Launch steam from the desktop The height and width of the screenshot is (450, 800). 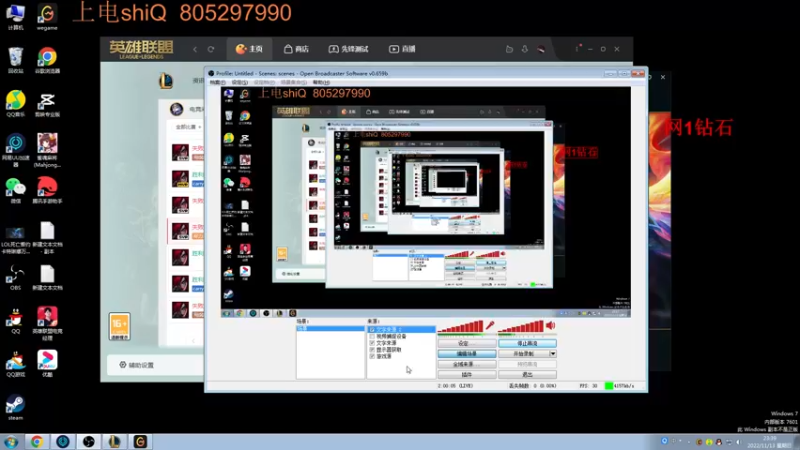point(16,408)
